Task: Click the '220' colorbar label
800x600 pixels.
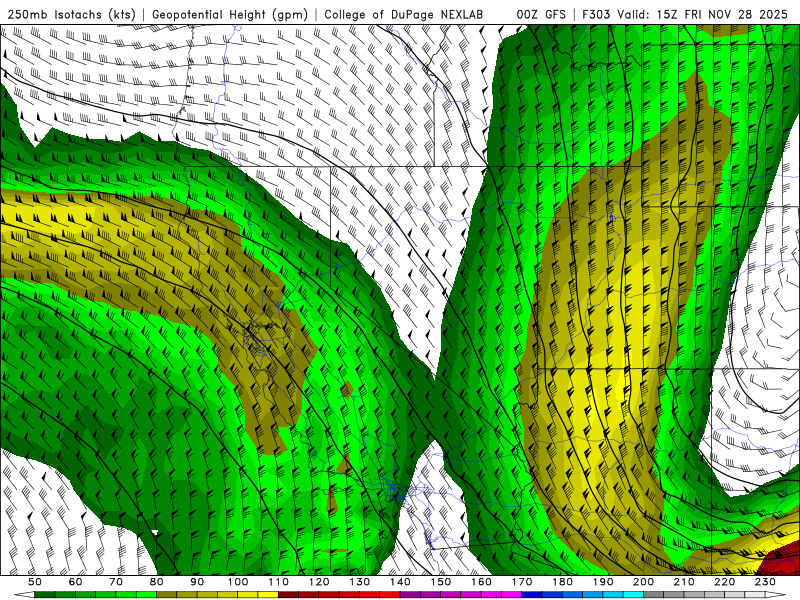Action: [x=724, y=582]
